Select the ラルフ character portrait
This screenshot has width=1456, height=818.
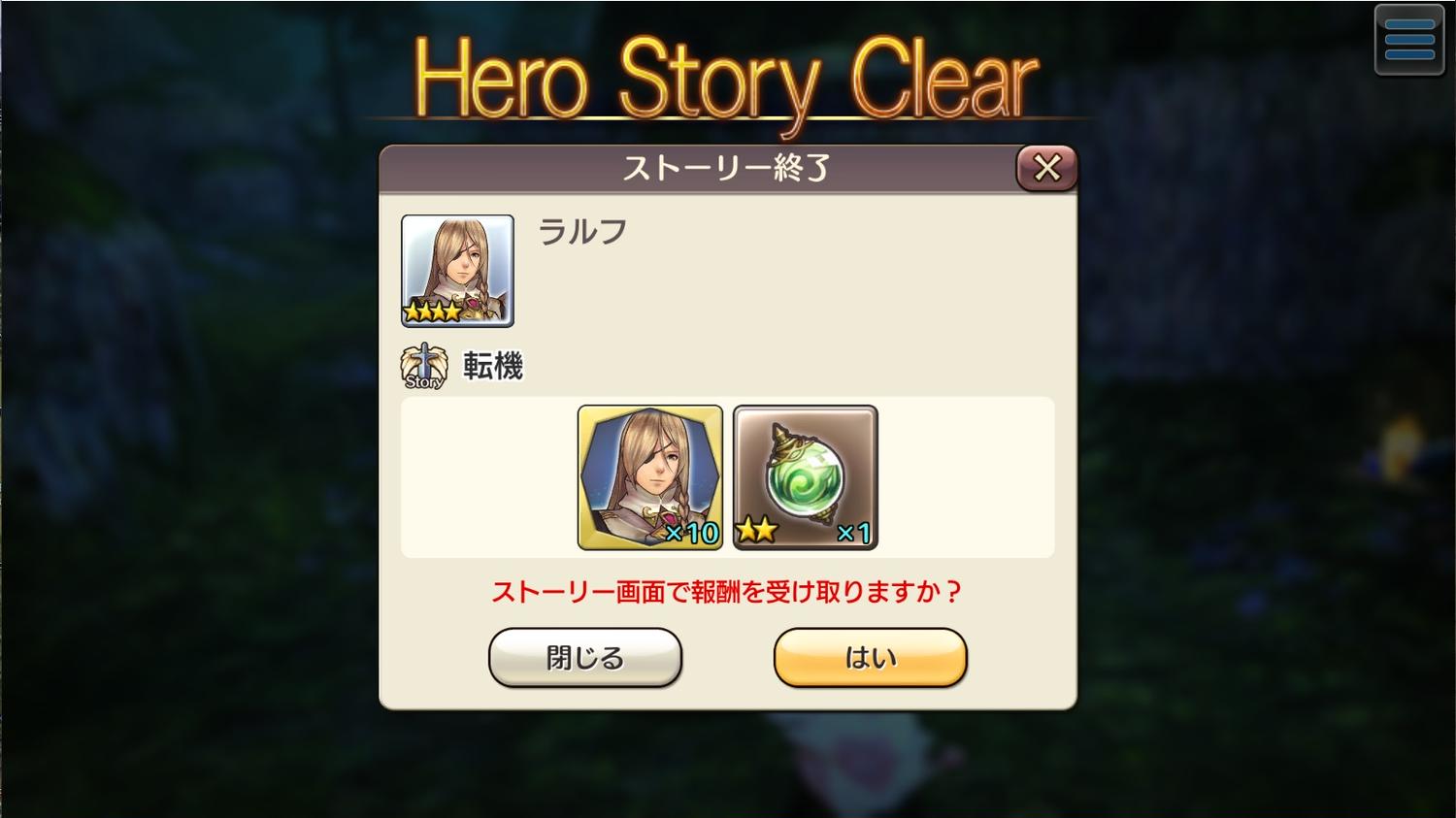[x=457, y=271]
